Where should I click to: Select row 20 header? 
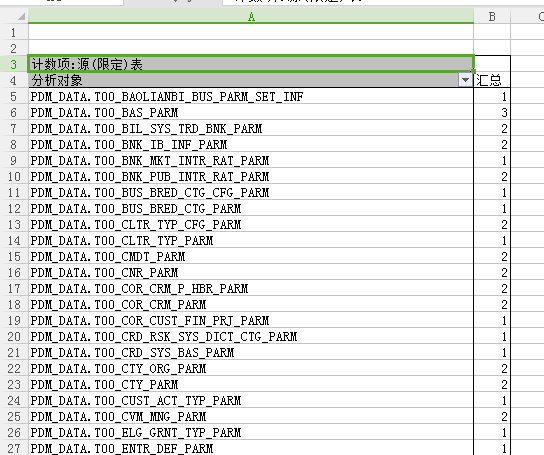click(14, 337)
